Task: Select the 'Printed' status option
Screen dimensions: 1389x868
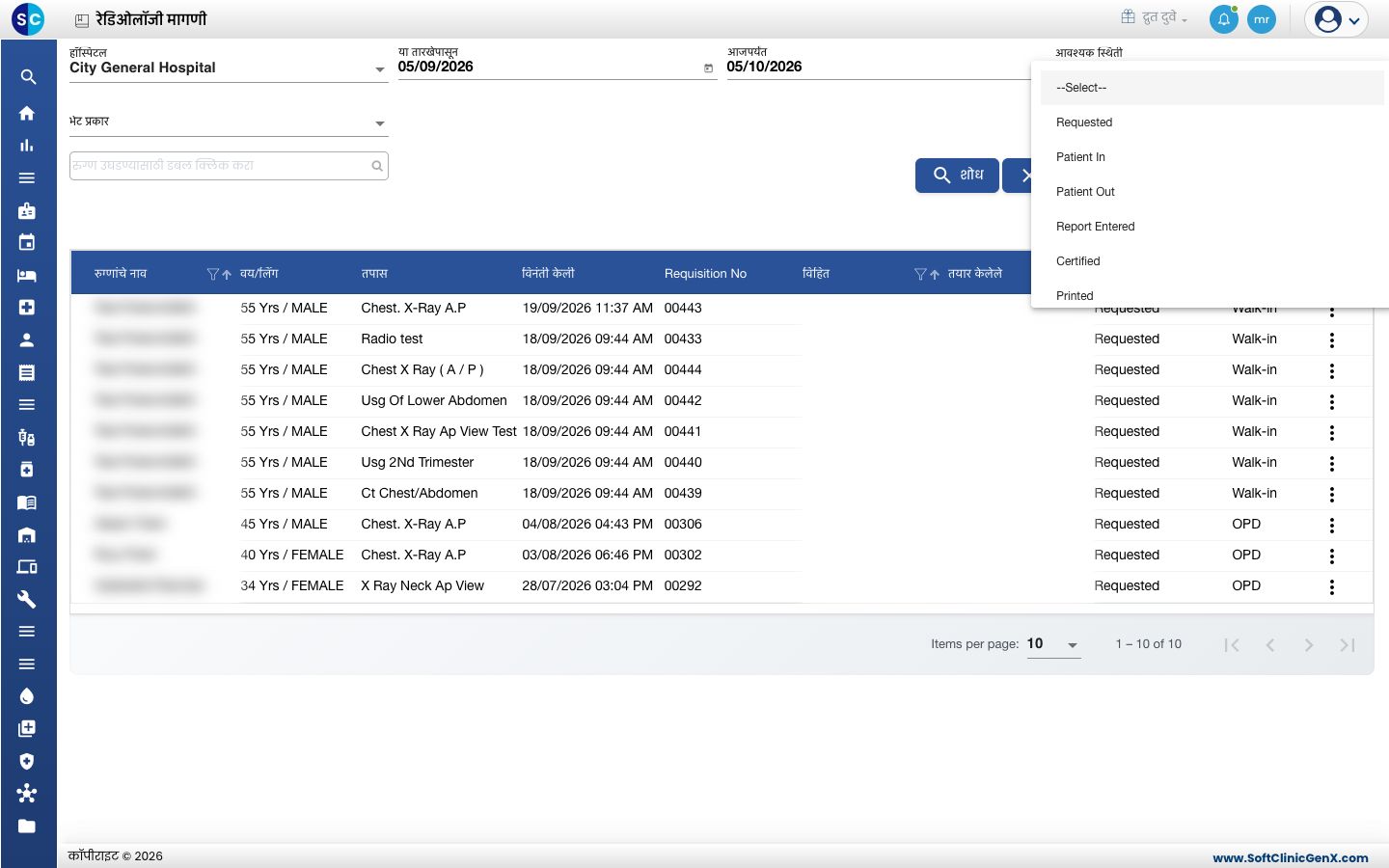Action: pyautogui.click(x=1212, y=295)
